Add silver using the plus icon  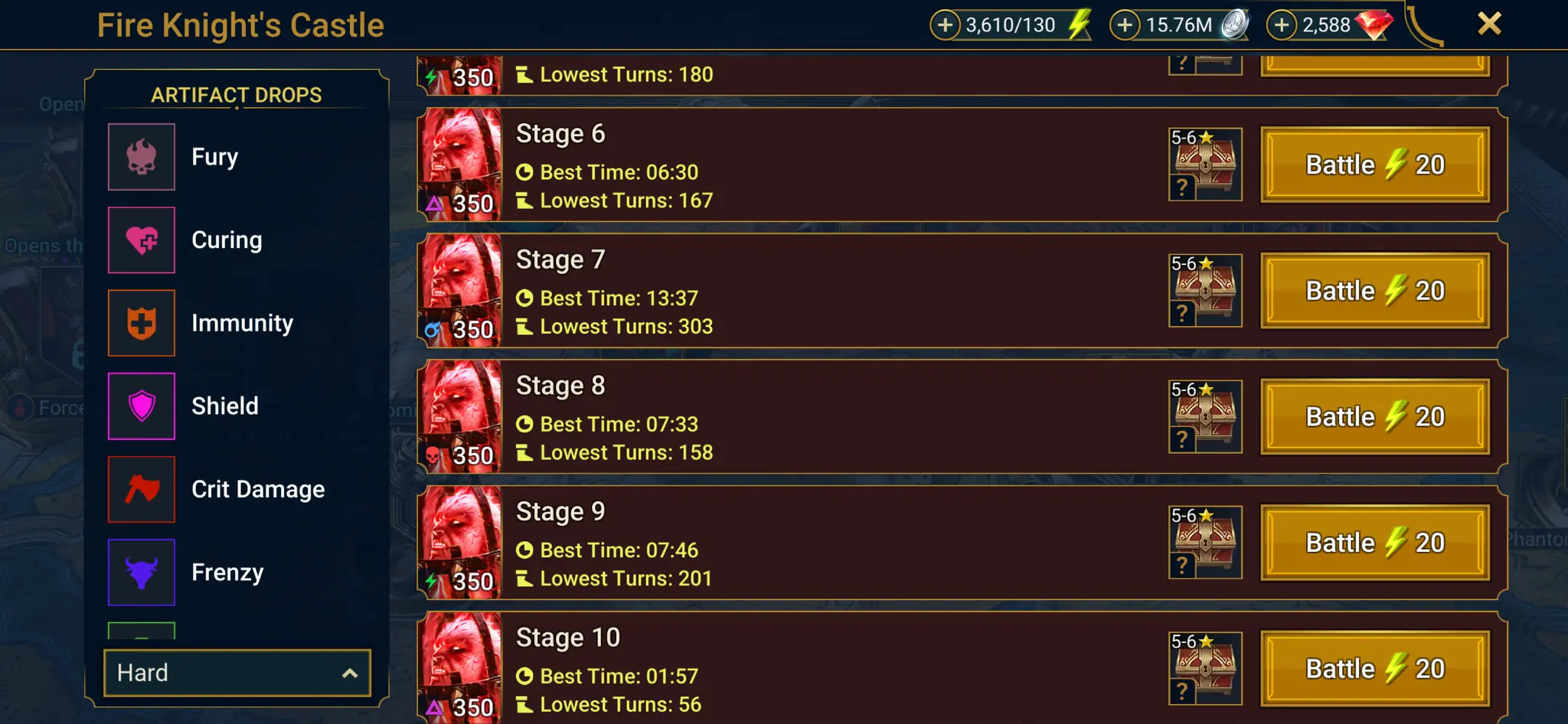[x=1125, y=24]
